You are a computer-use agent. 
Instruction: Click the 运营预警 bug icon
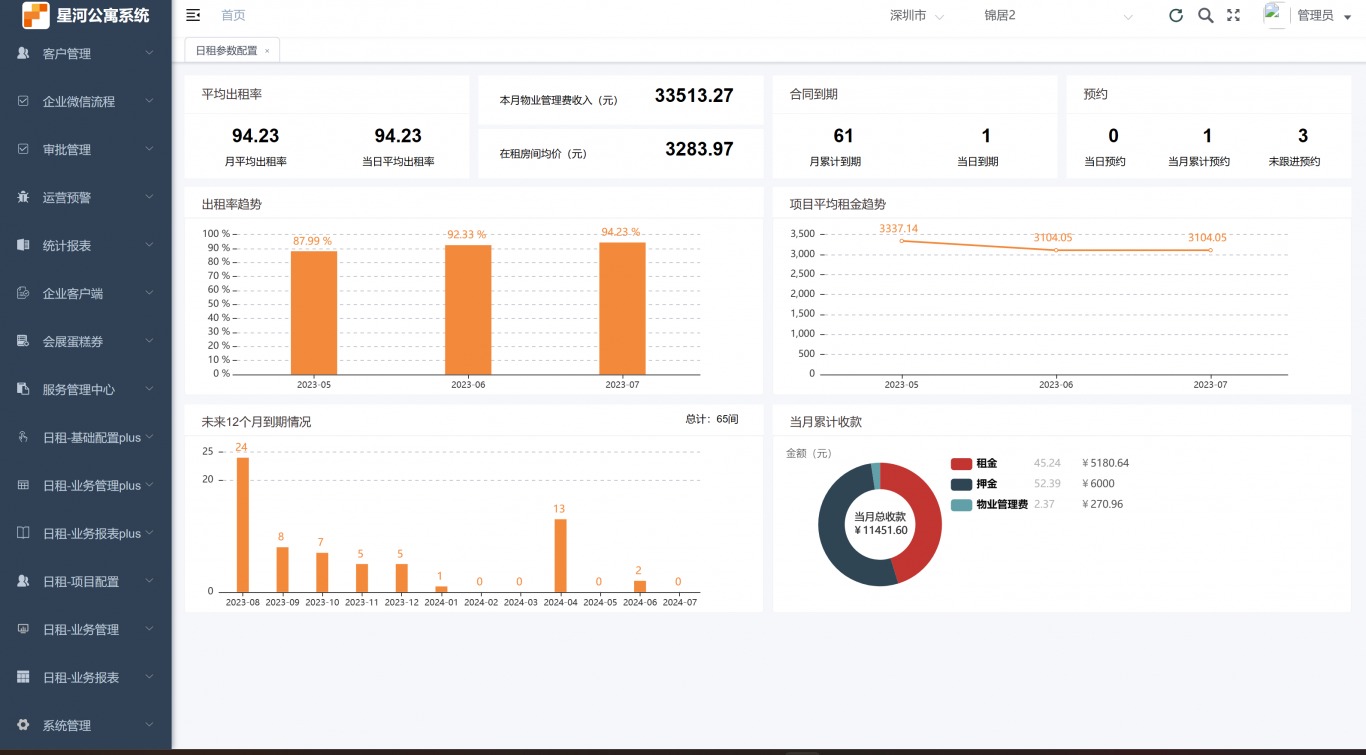pyautogui.click(x=23, y=197)
